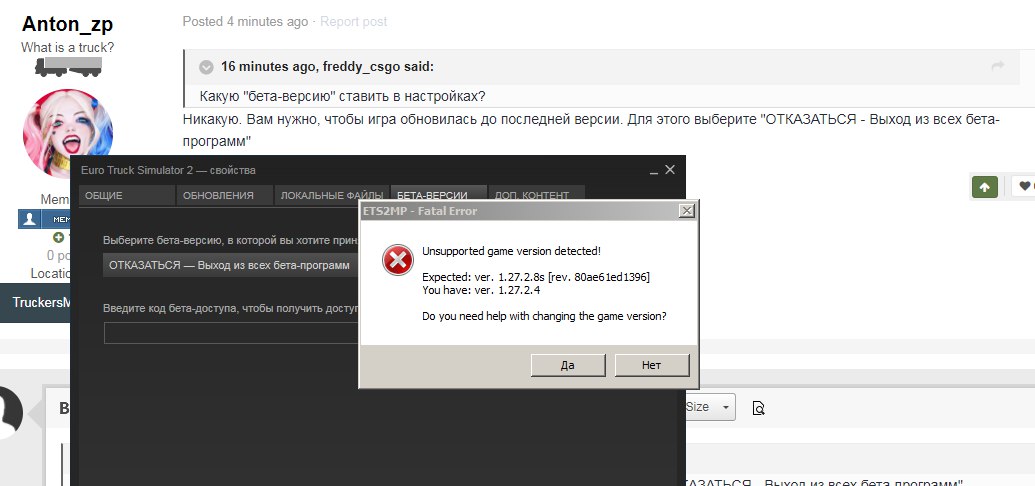Click the Да button
The height and width of the screenshot is (486, 1035).
click(x=568, y=365)
